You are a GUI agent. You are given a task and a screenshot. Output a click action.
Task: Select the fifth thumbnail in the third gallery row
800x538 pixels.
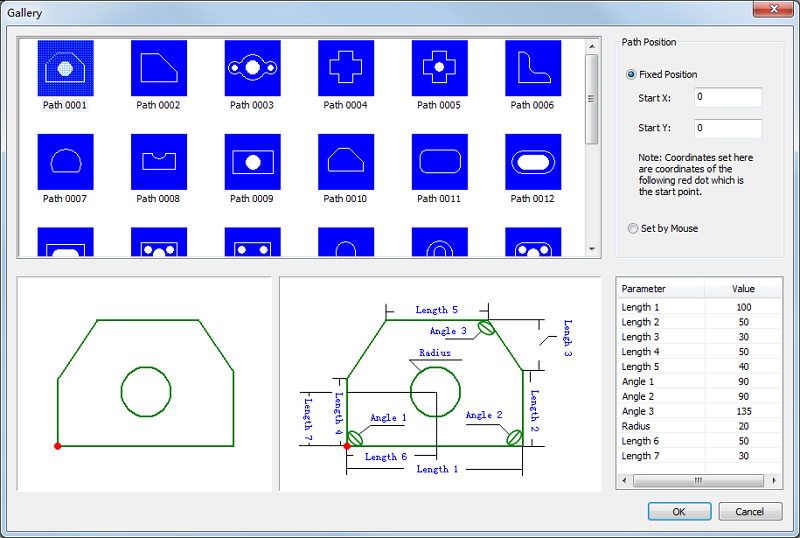(x=439, y=242)
